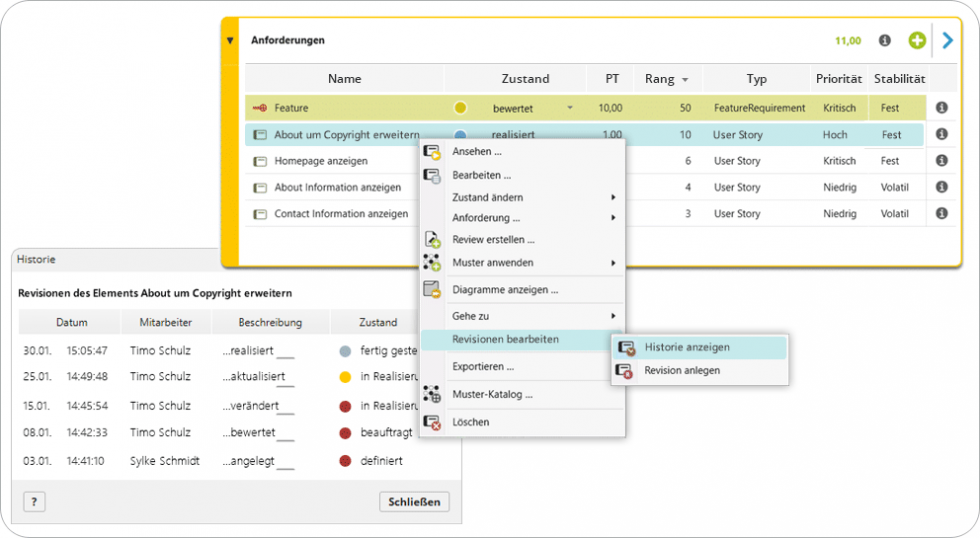Select the Contact Information anzeigen row name
The width and height of the screenshot is (980, 538).
tap(341, 214)
